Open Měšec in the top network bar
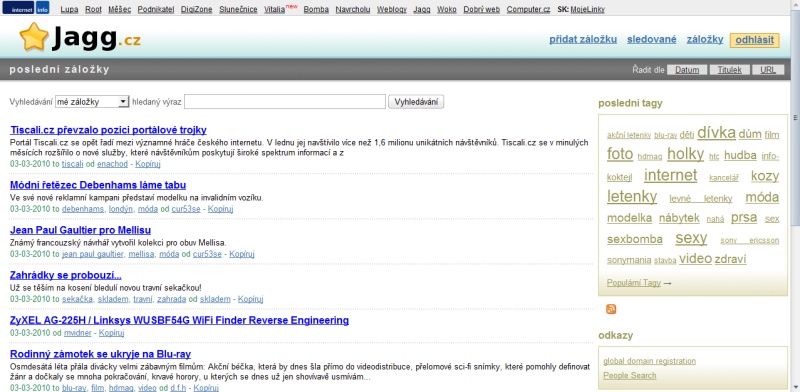The width and height of the screenshot is (800, 392). pos(119,9)
